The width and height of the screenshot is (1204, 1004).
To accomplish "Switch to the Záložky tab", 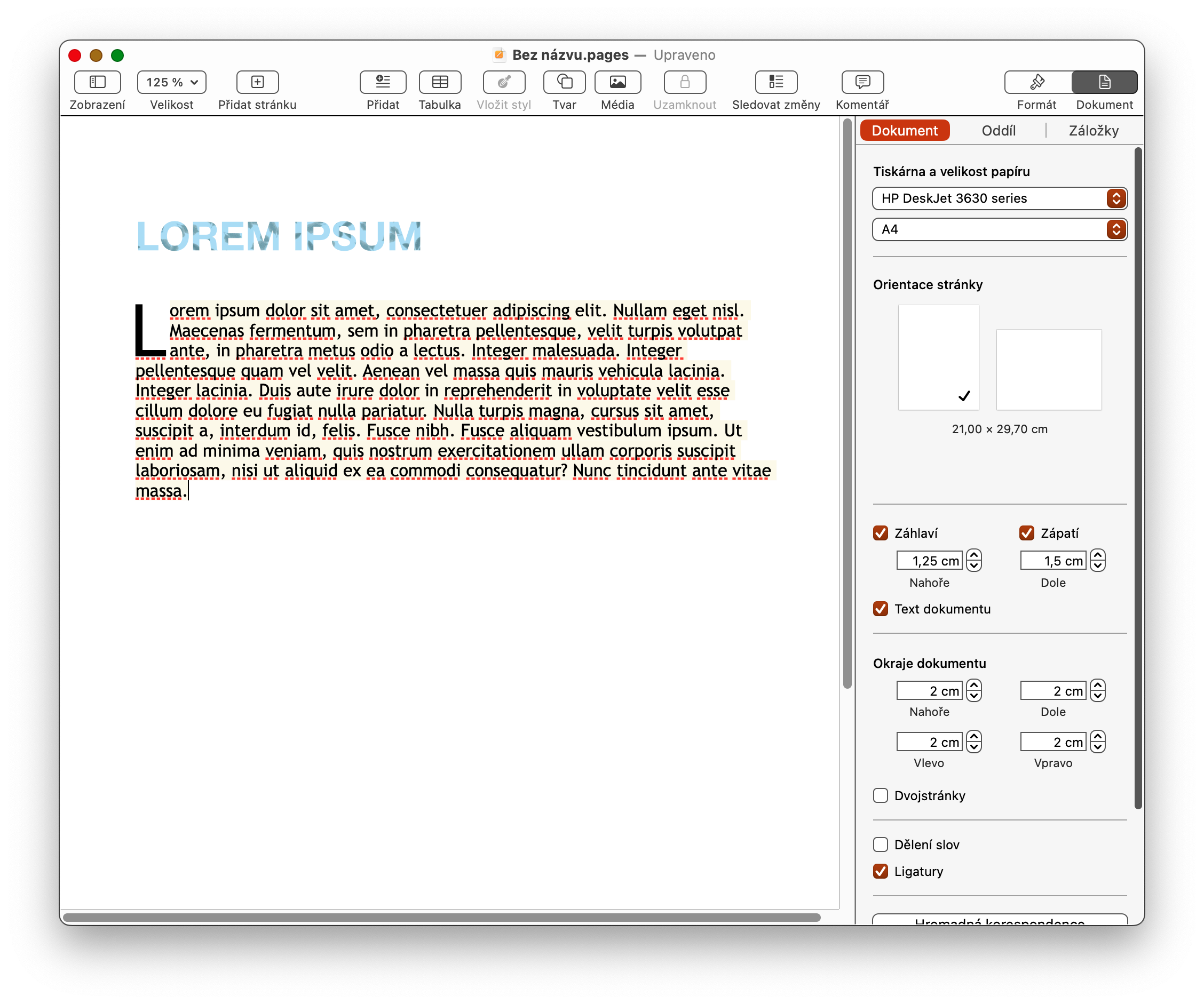I will click(1094, 131).
